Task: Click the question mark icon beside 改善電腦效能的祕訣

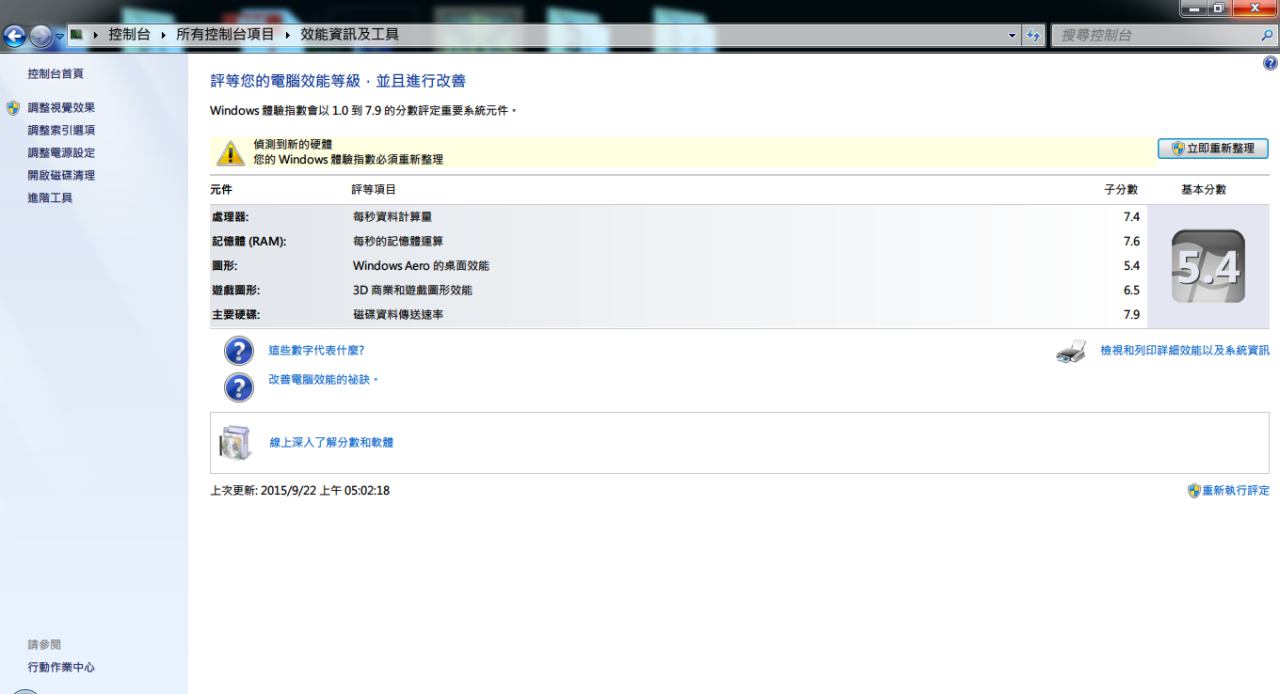Action: click(237, 386)
